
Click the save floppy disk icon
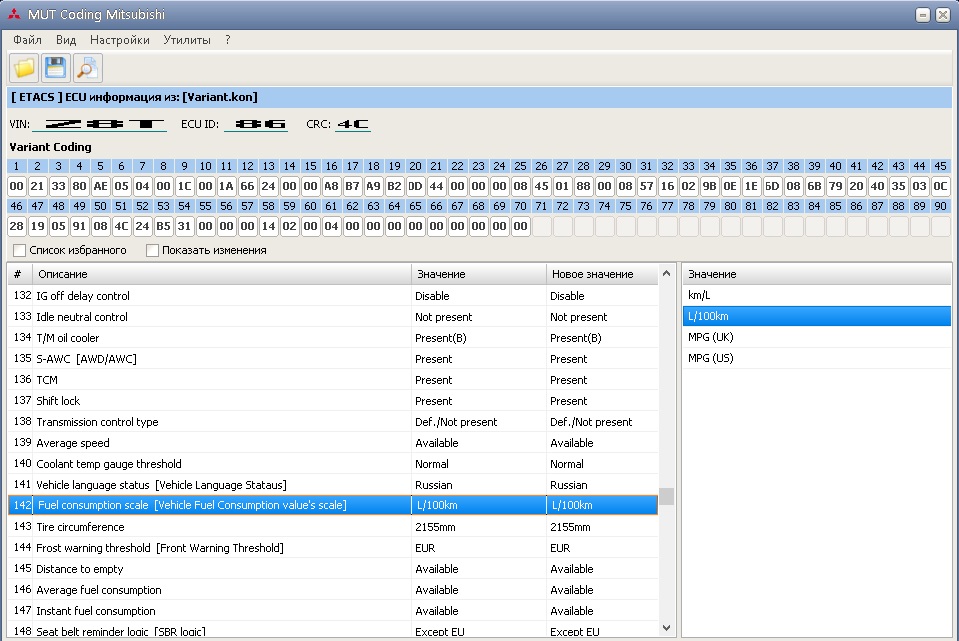pyautogui.click(x=55, y=68)
